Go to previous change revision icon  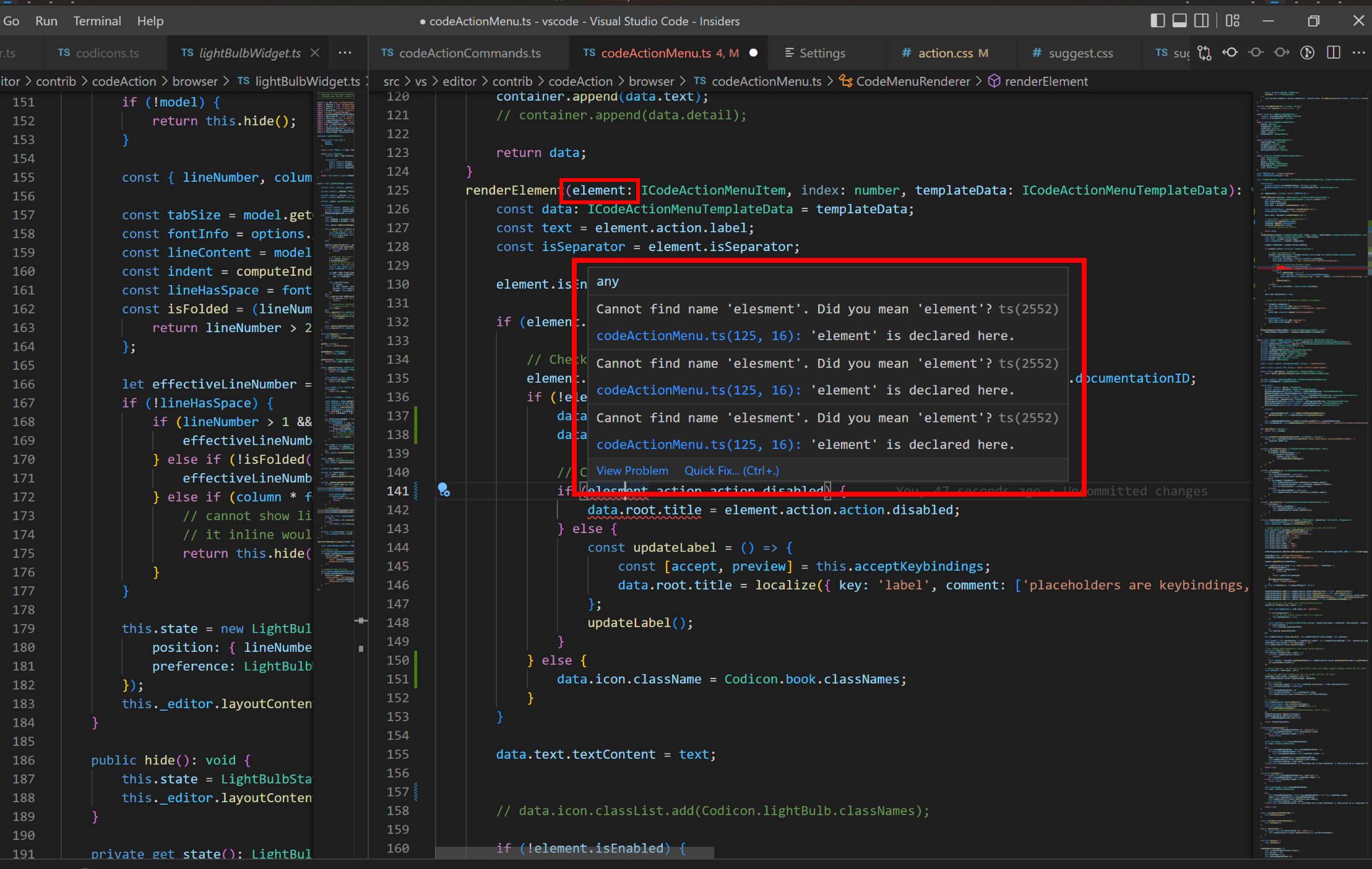click(1230, 53)
